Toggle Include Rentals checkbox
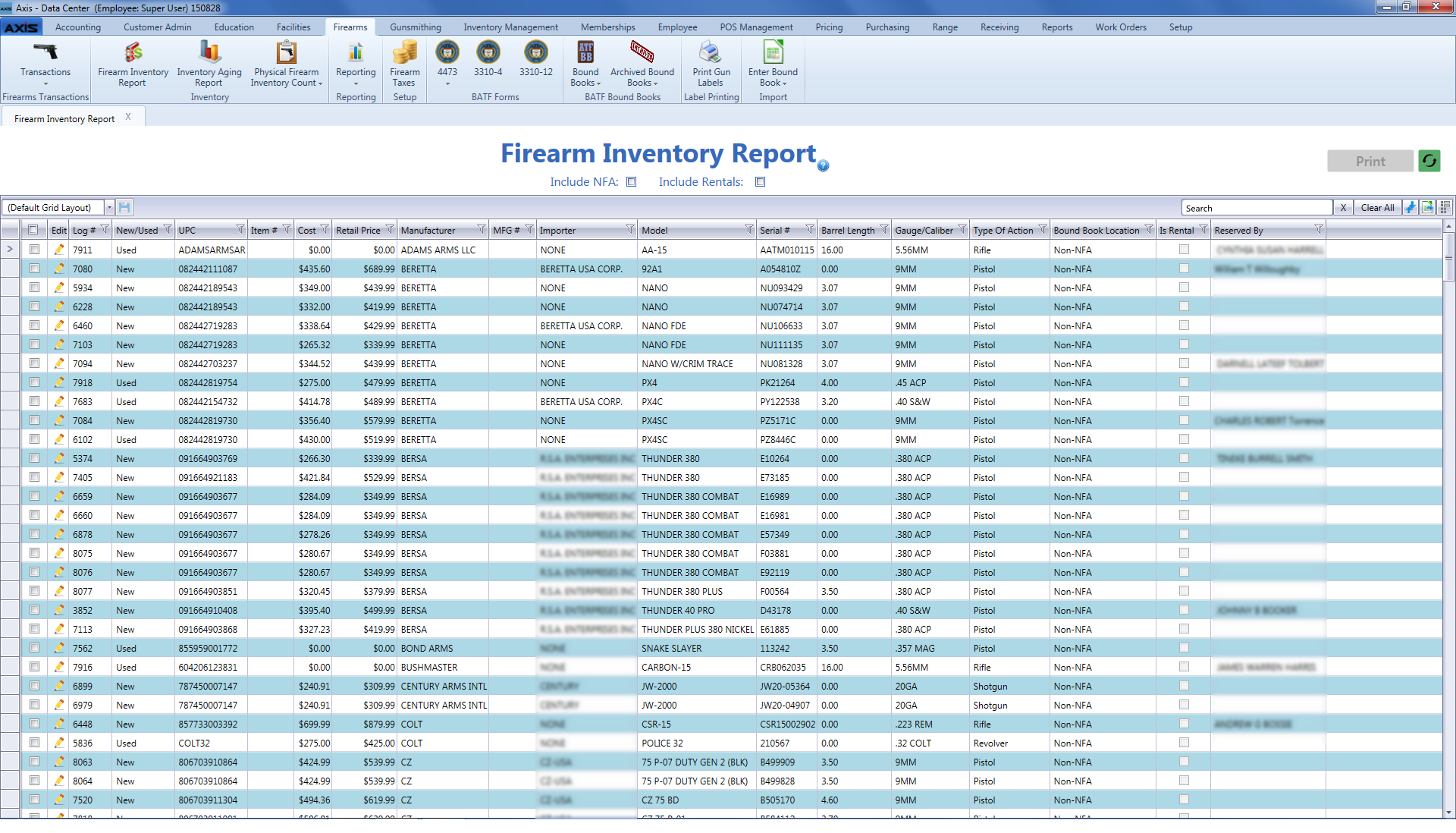This screenshot has height=833, width=1456. (x=761, y=182)
